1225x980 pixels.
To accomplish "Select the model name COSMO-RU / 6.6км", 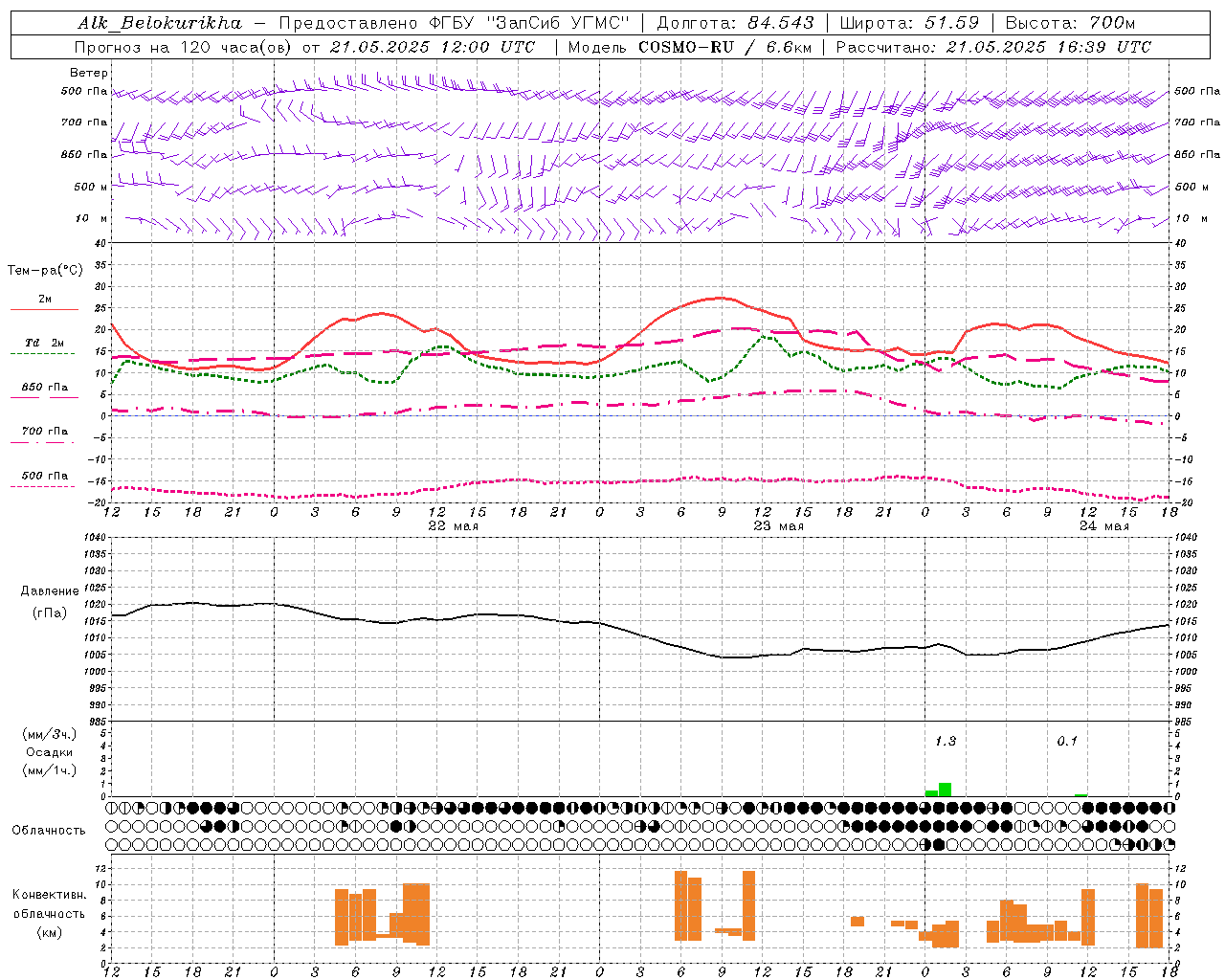I will coord(725,47).
